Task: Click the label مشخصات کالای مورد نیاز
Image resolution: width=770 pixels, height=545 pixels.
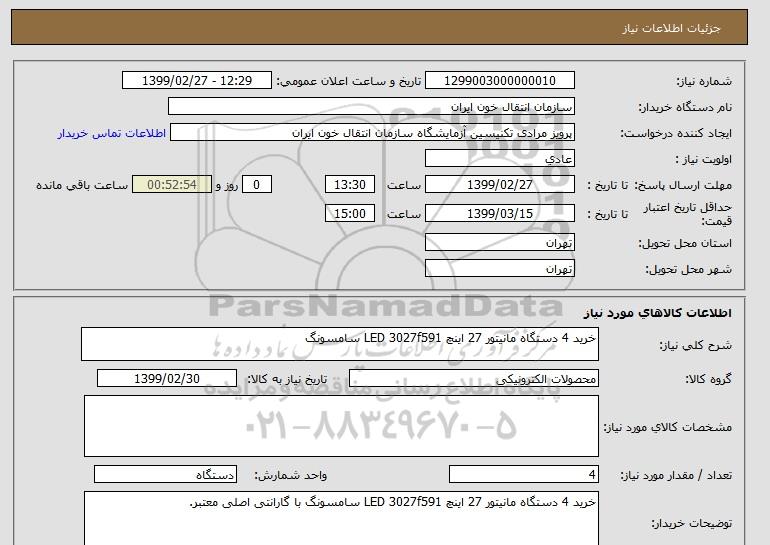Action: [x=667, y=427]
